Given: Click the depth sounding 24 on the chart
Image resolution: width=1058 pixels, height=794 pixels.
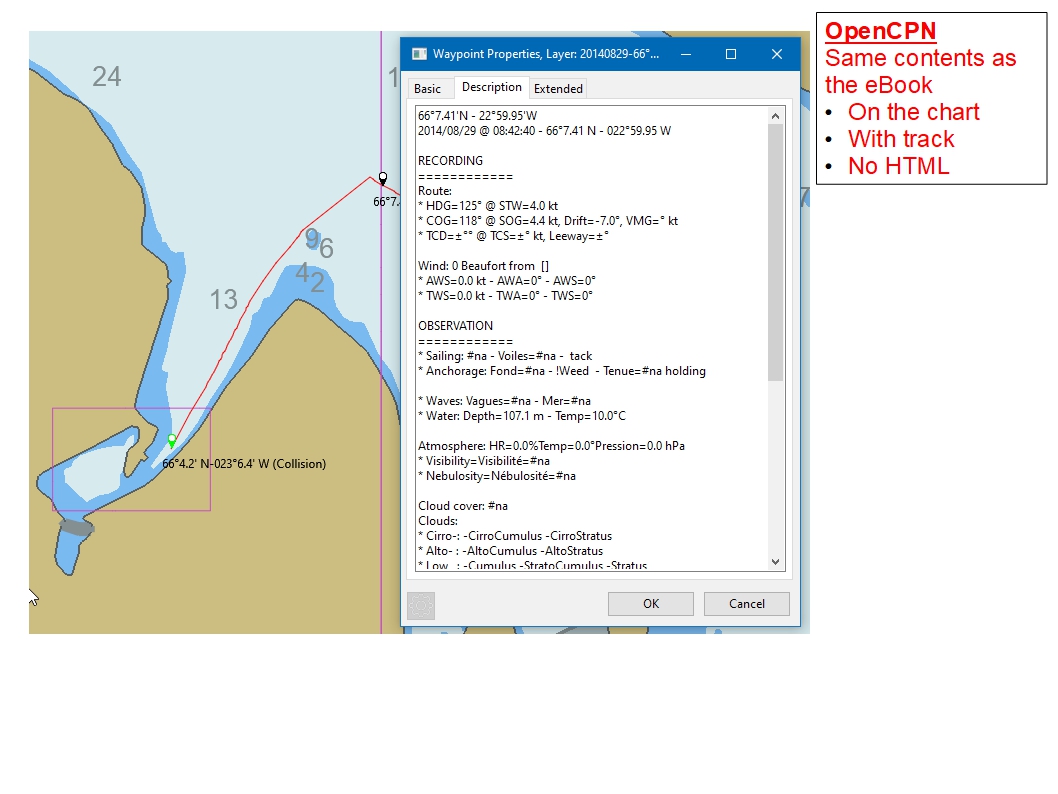Looking at the screenshot, I should pyautogui.click(x=107, y=76).
